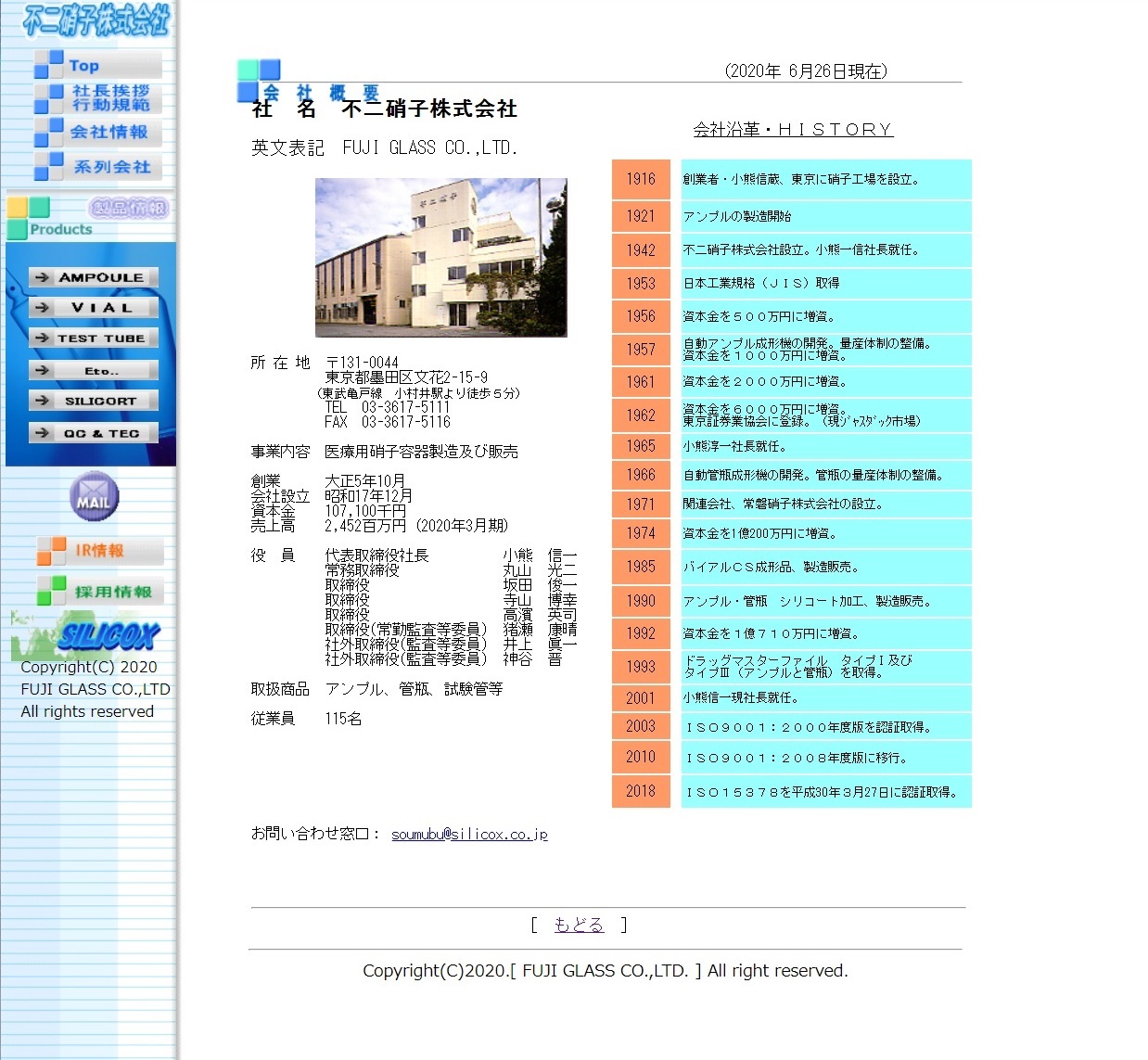Click the round MAIL icon
This screenshot has width=1148, height=1060.
click(94, 497)
